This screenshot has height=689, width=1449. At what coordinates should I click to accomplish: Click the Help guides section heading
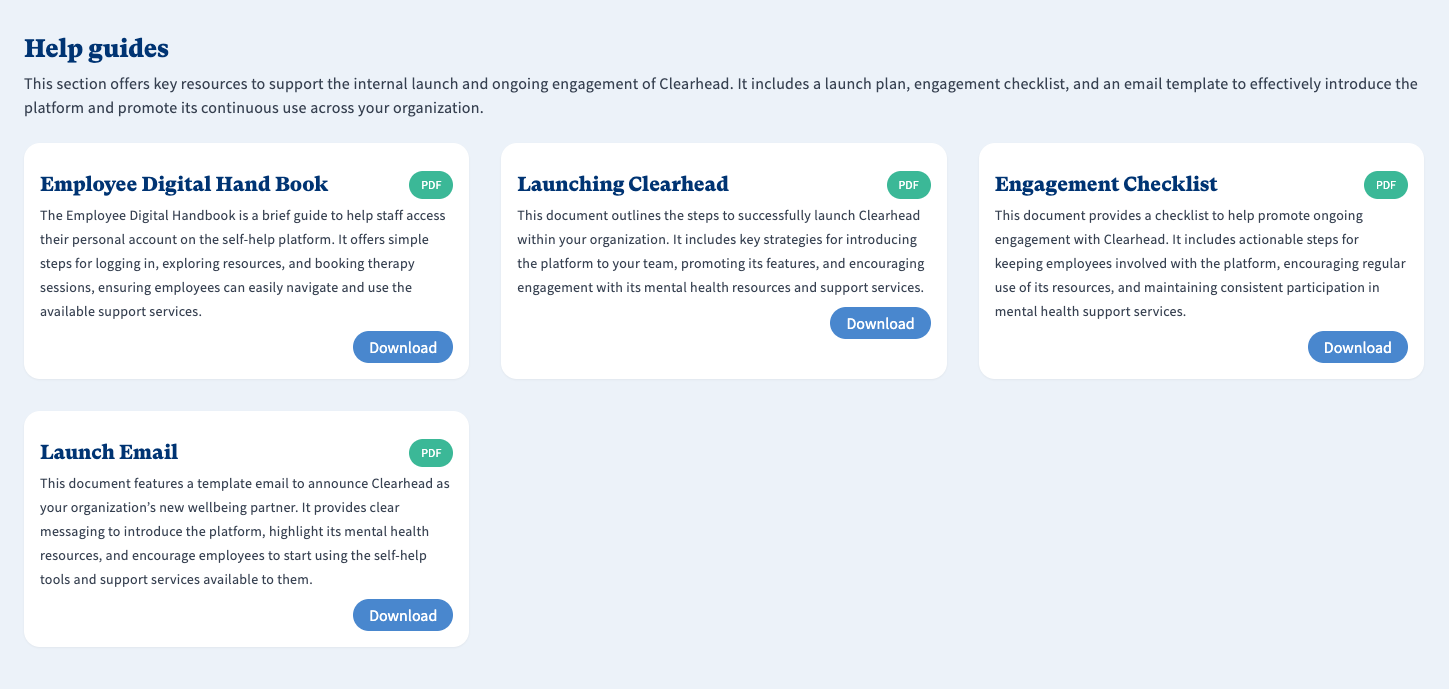(x=96, y=48)
